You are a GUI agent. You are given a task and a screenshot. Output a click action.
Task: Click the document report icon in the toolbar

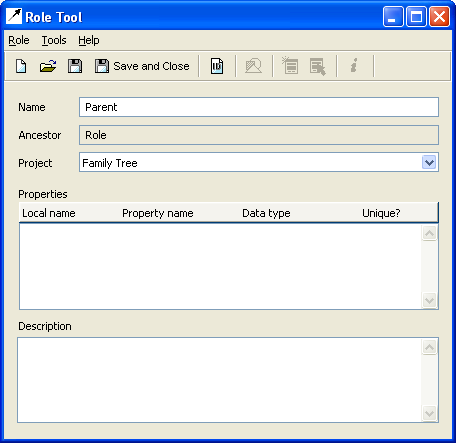217,66
